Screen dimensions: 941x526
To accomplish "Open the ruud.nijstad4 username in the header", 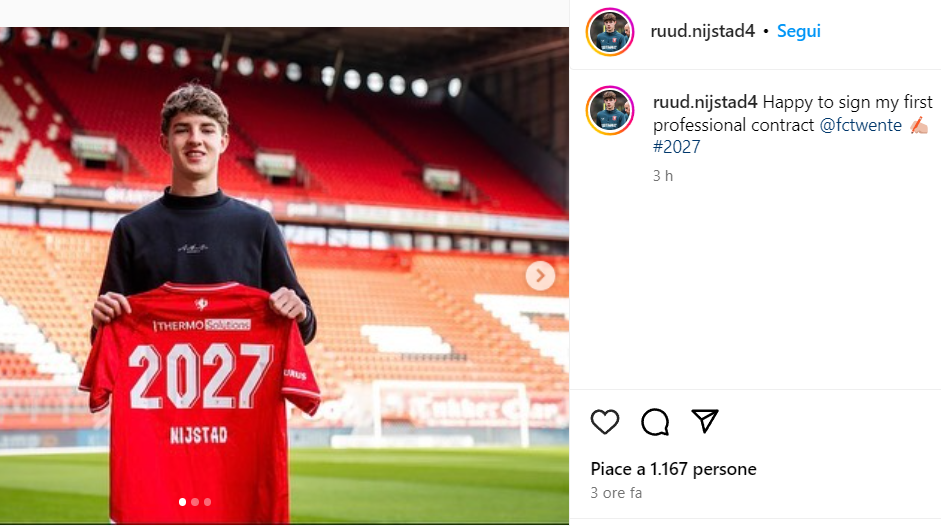I will pos(702,31).
